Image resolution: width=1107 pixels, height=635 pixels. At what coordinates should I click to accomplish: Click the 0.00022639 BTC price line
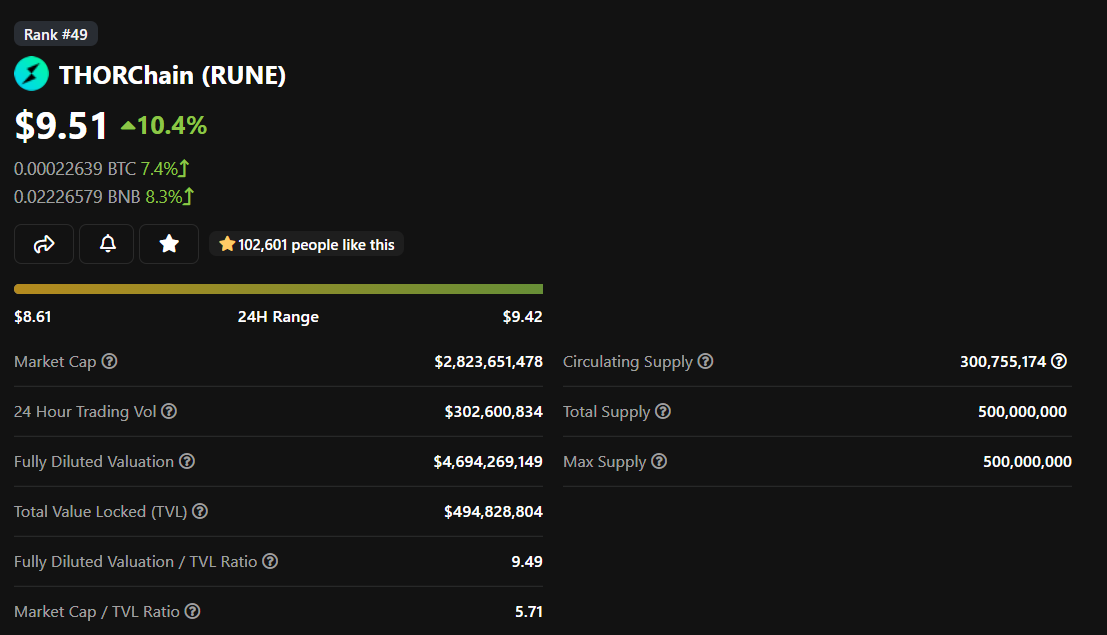(101, 169)
